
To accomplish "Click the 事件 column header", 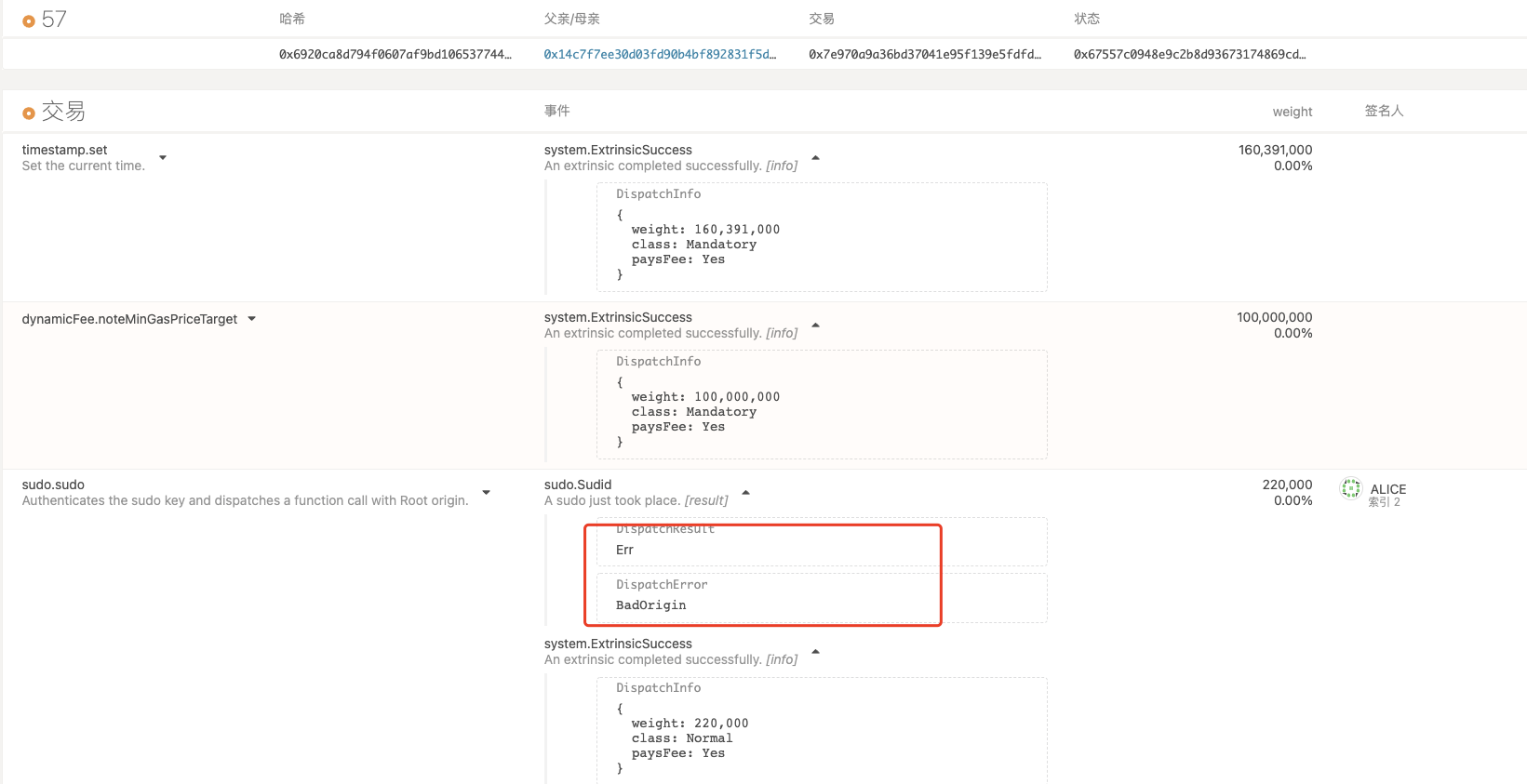I will pyautogui.click(x=557, y=111).
